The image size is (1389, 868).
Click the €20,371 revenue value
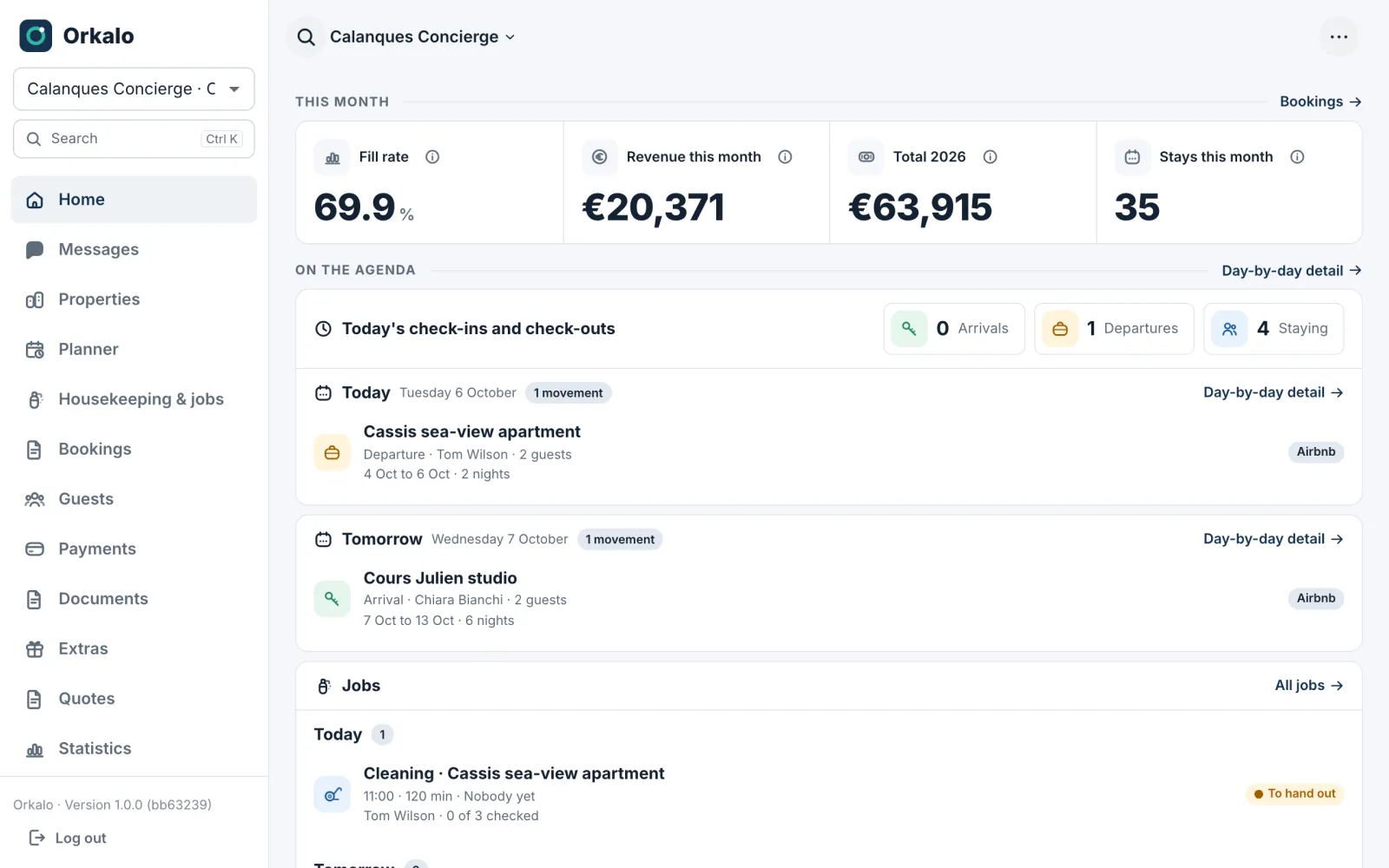tap(653, 208)
